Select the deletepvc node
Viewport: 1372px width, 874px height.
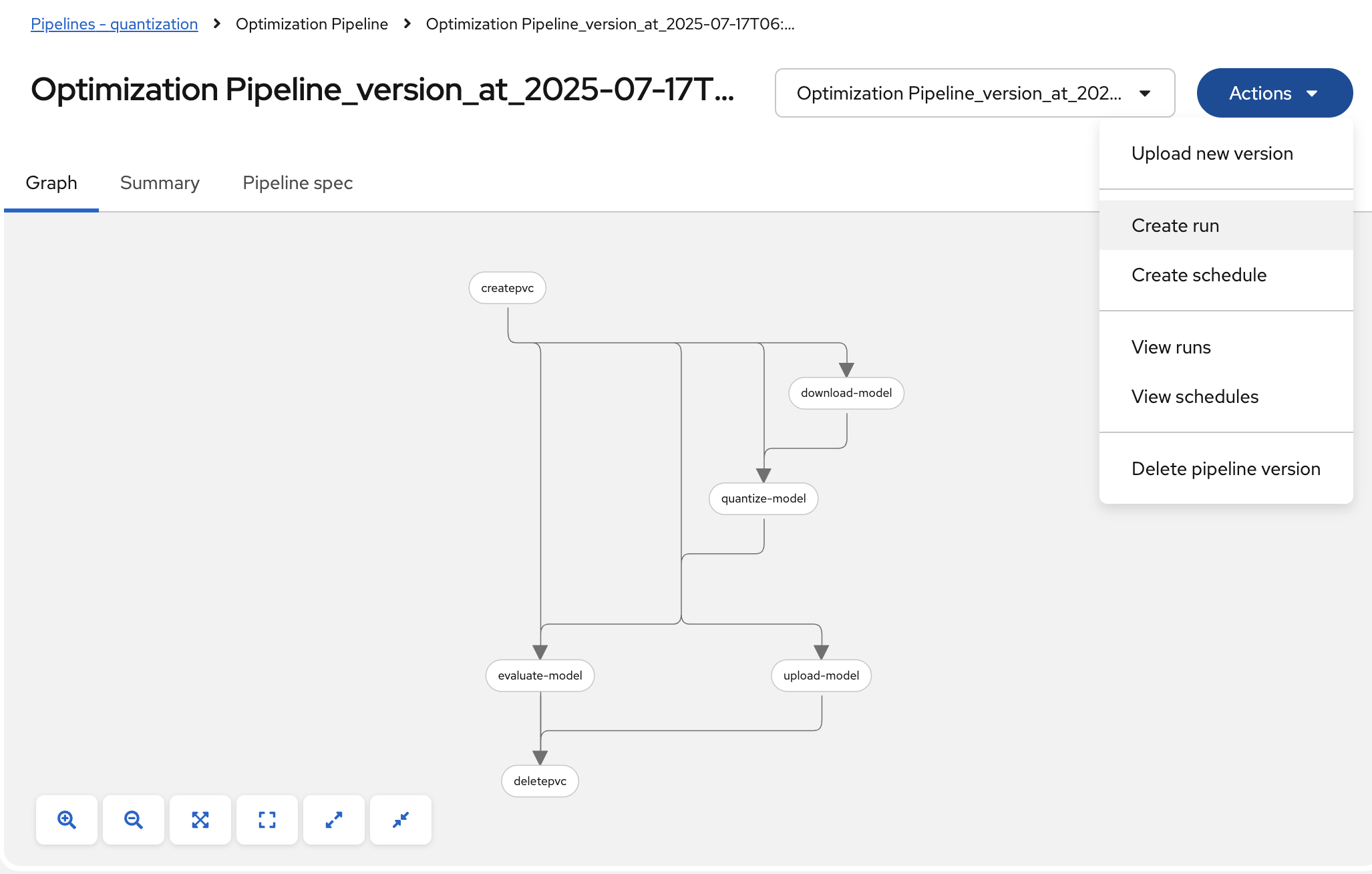click(x=540, y=781)
